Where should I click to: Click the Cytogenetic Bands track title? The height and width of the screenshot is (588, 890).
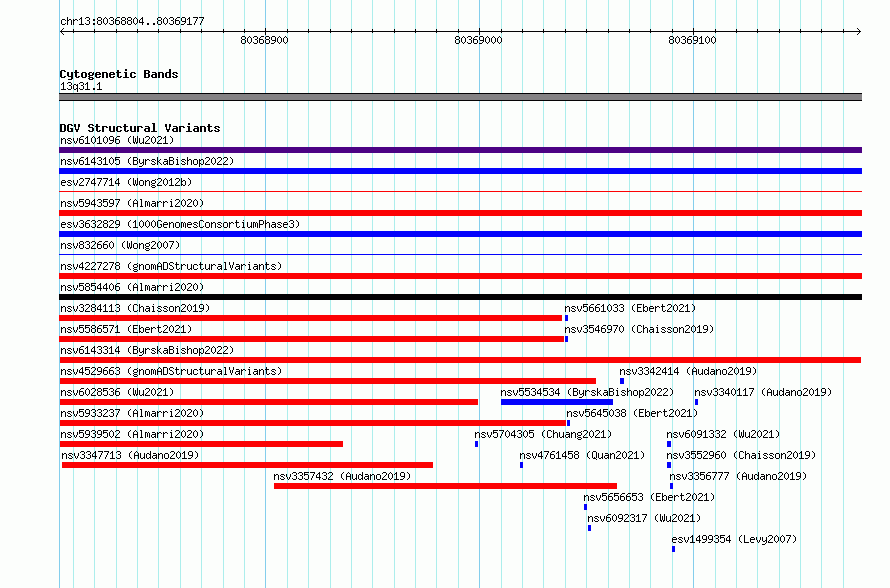click(119, 74)
